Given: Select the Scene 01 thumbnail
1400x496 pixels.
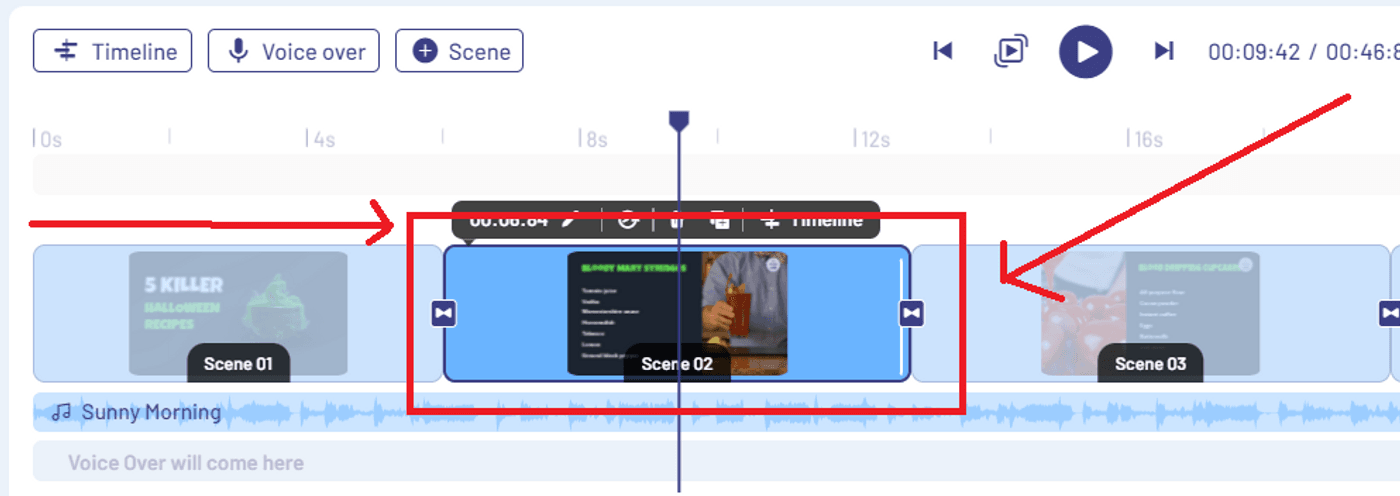Looking at the screenshot, I should pos(238,313).
